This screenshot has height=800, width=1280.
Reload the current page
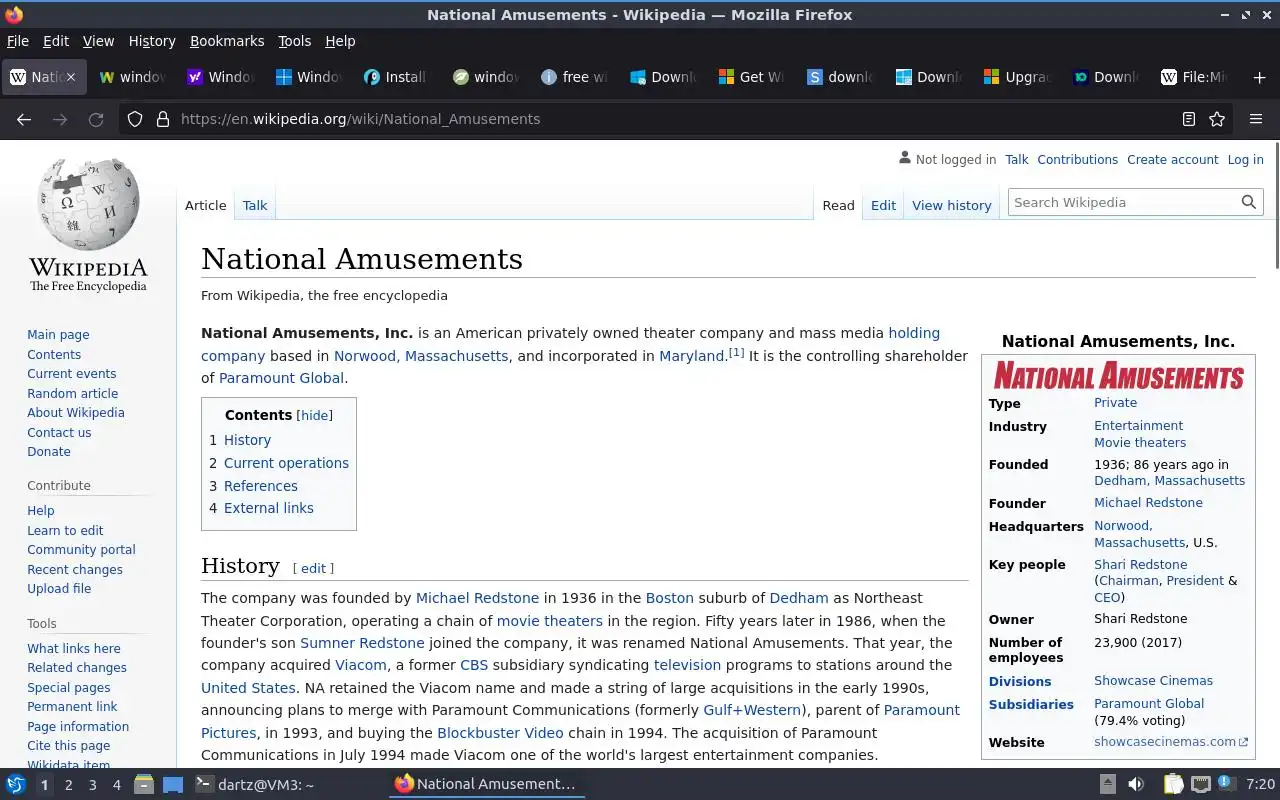pos(96,119)
